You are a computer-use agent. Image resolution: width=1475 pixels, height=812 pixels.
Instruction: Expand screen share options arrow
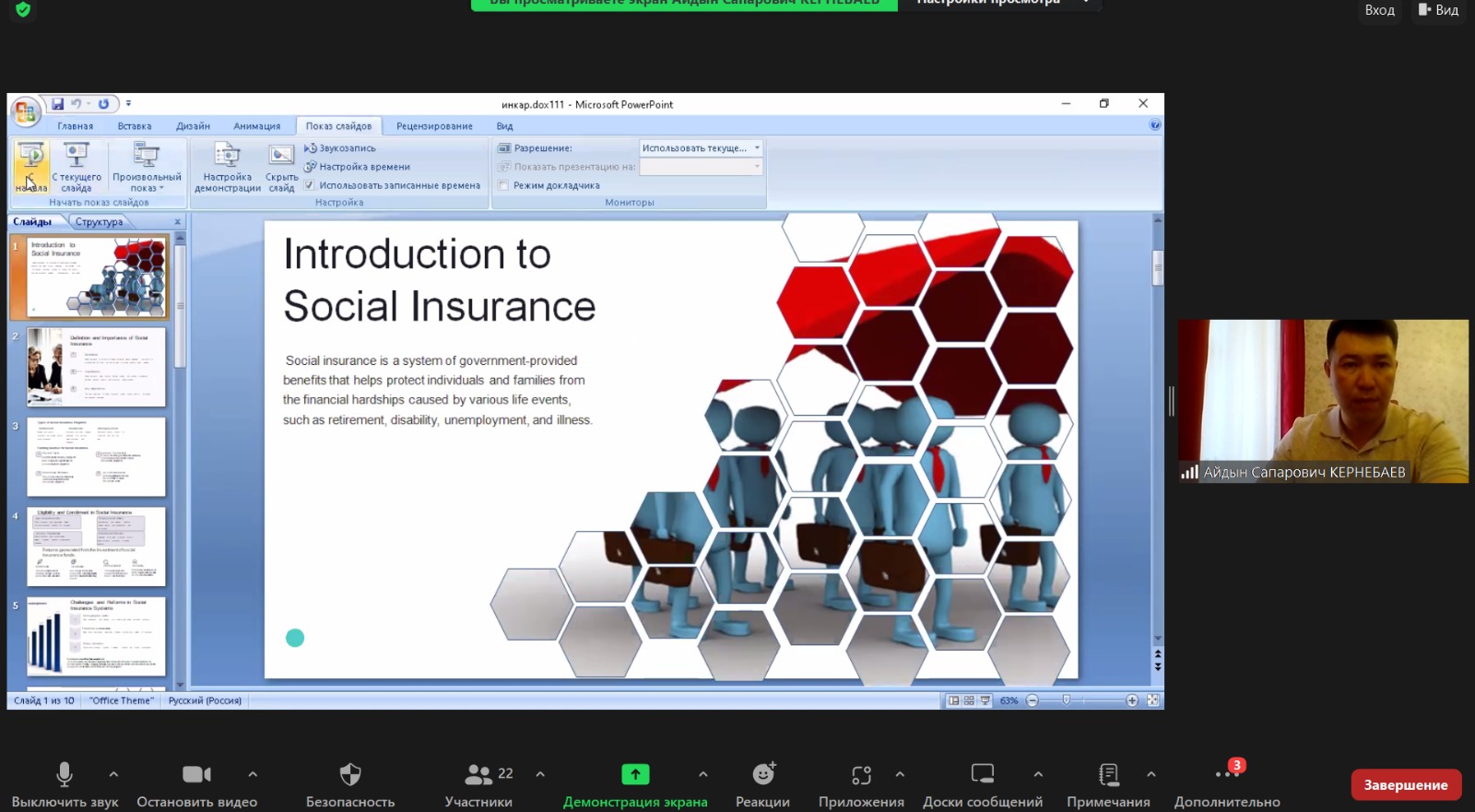tap(703, 774)
